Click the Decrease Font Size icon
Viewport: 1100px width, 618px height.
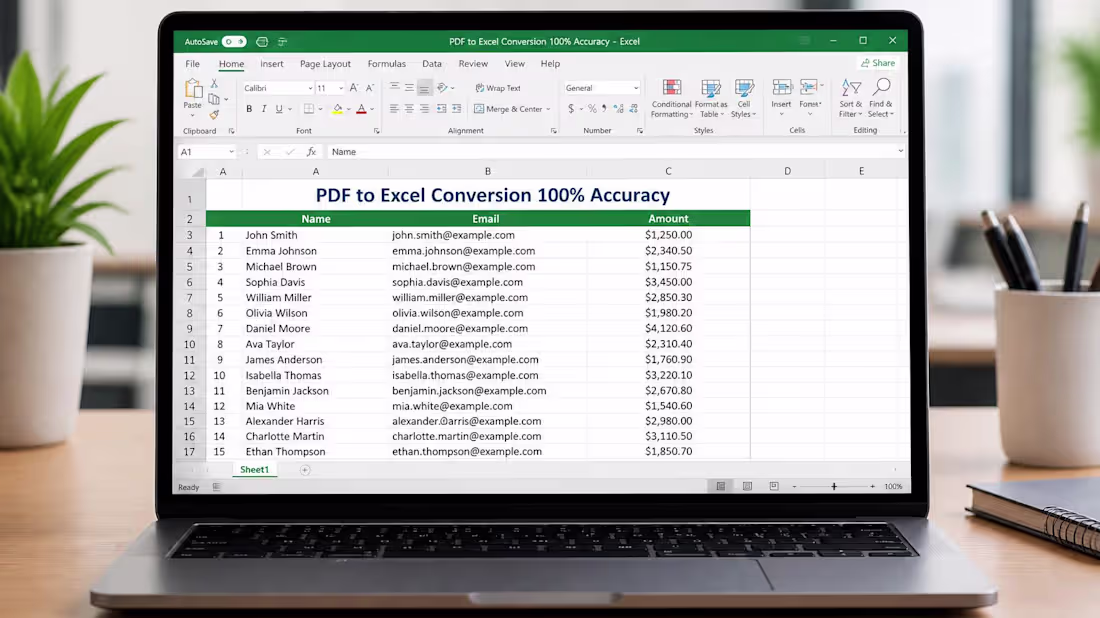(x=370, y=88)
